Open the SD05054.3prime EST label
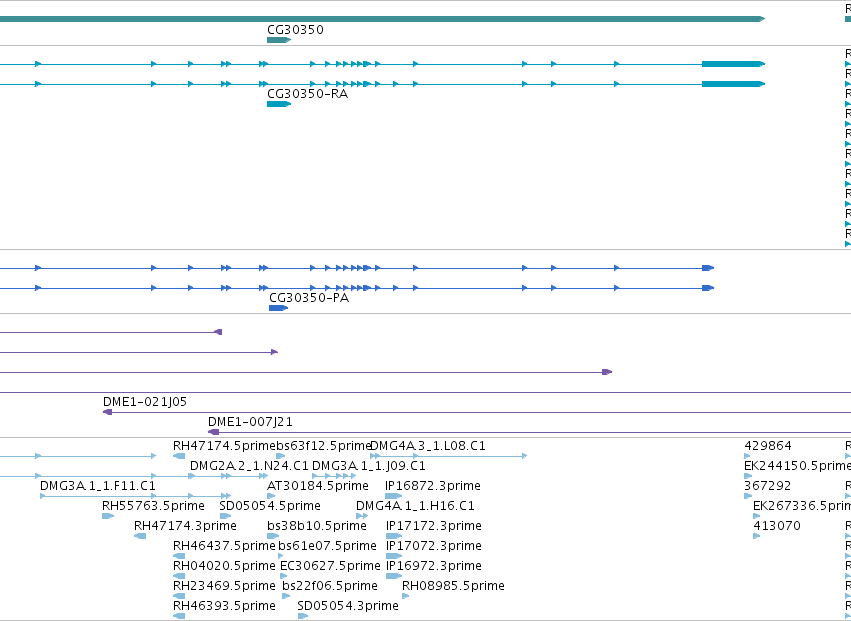Screen dimensions: 851x621 [x=348, y=606]
